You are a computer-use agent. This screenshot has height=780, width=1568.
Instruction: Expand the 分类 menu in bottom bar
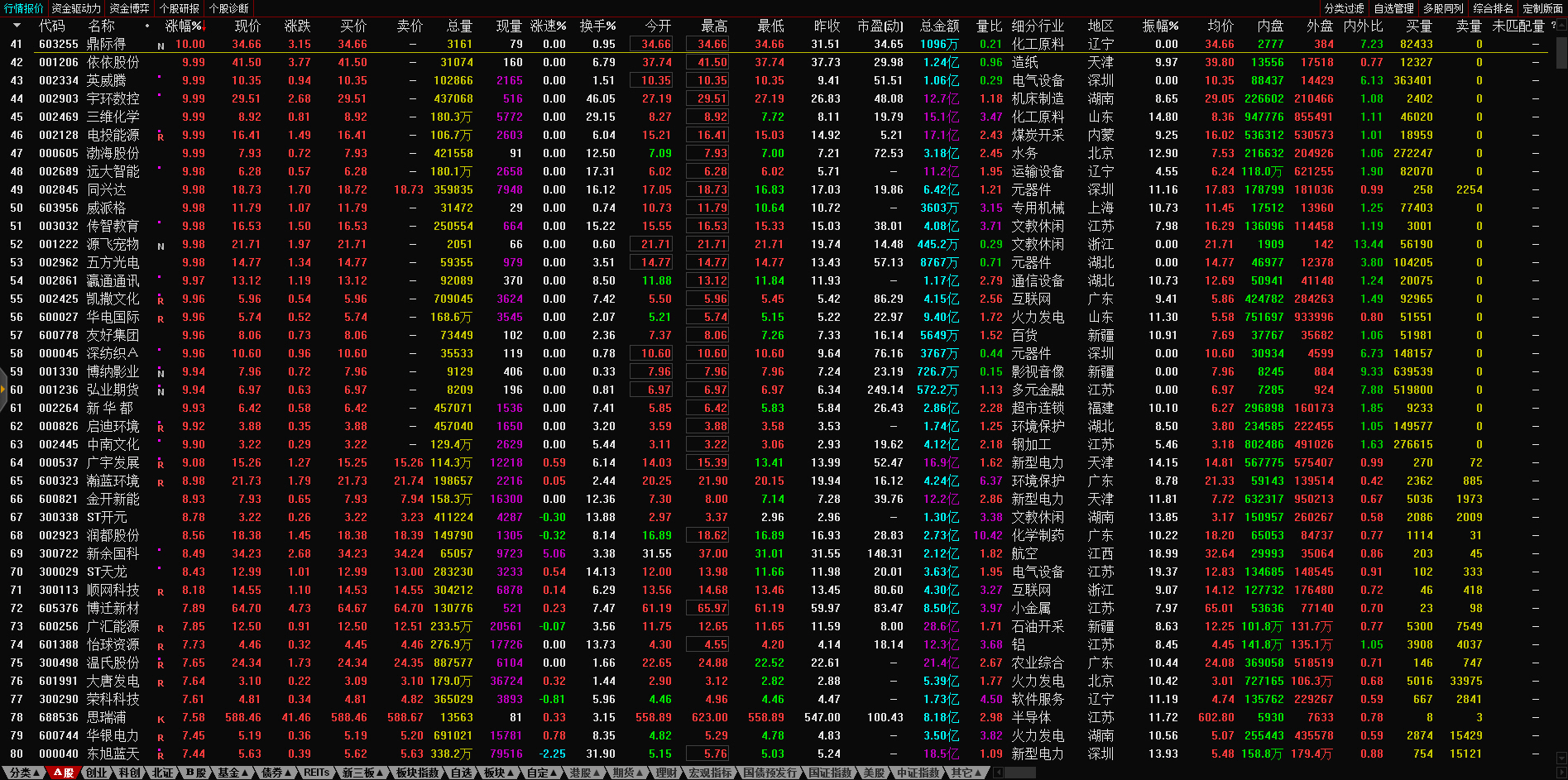24,773
